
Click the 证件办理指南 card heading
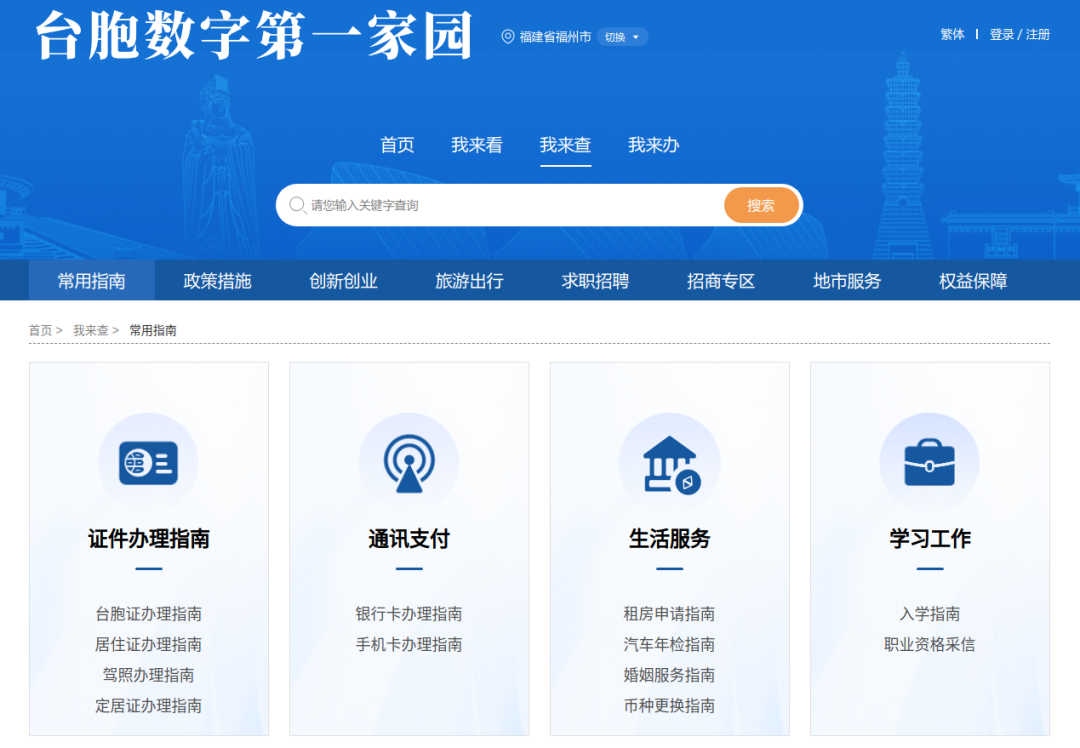pos(149,538)
